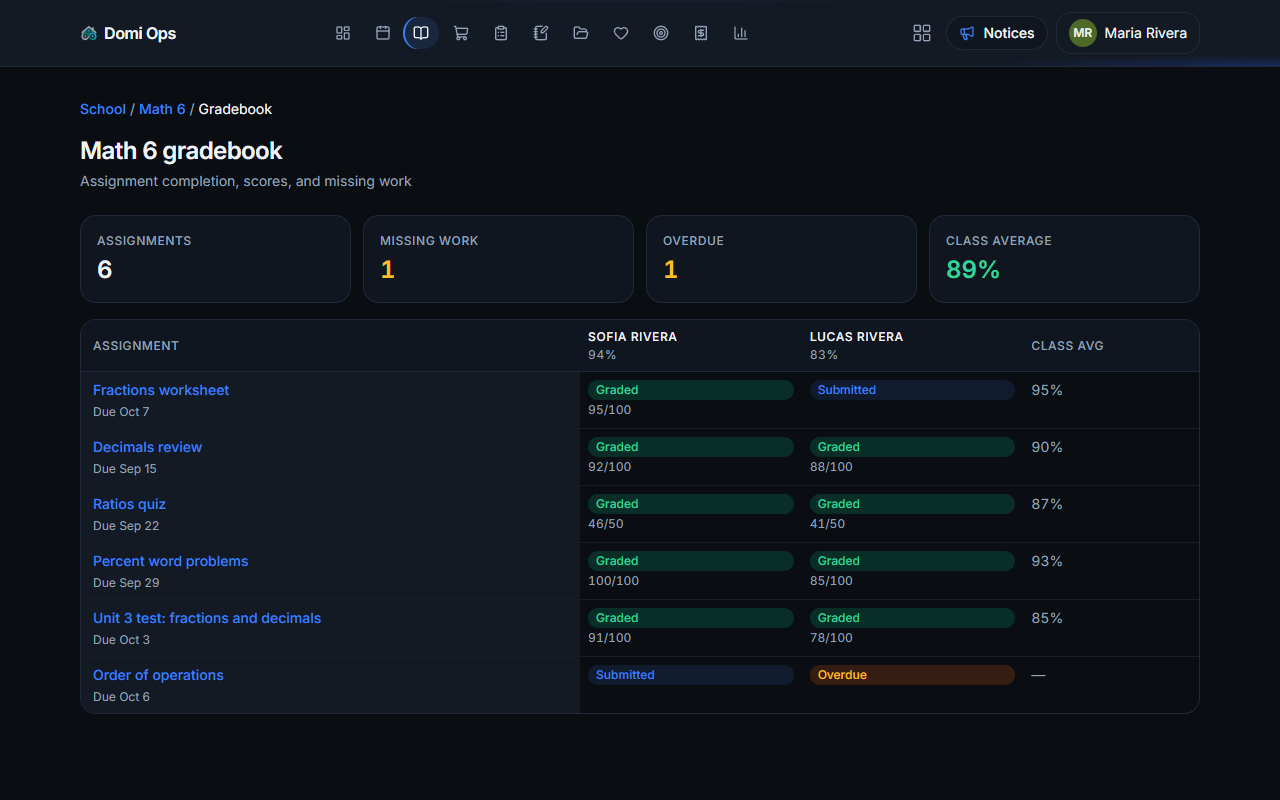
Task: Open Unit 3 test: fractions and decimals
Action: [x=207, y=618]
